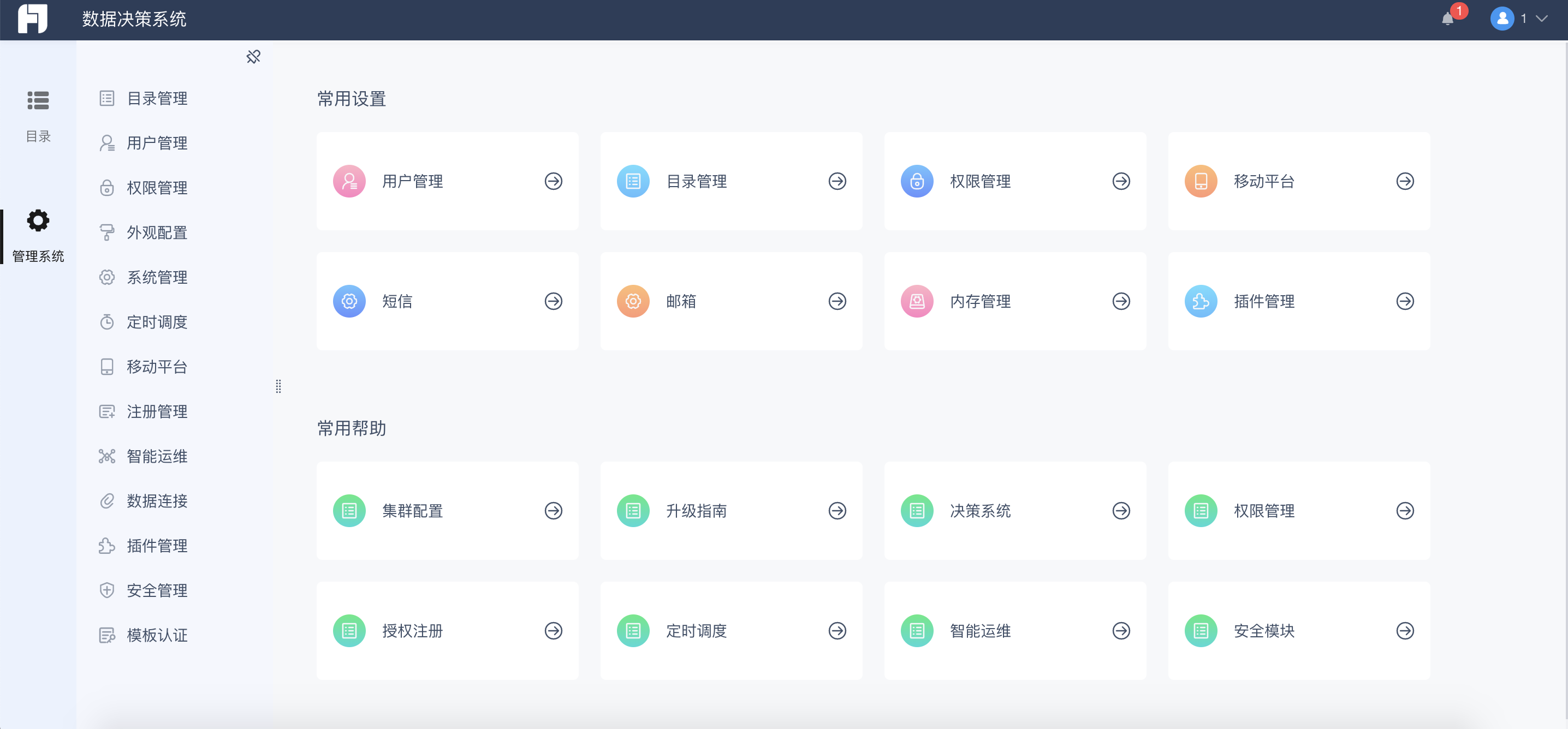Image resolution: width=1568 pixels, height=729 pixels.
Task: Click the arrow on the 邮箱 card
Action: [838, 301]
